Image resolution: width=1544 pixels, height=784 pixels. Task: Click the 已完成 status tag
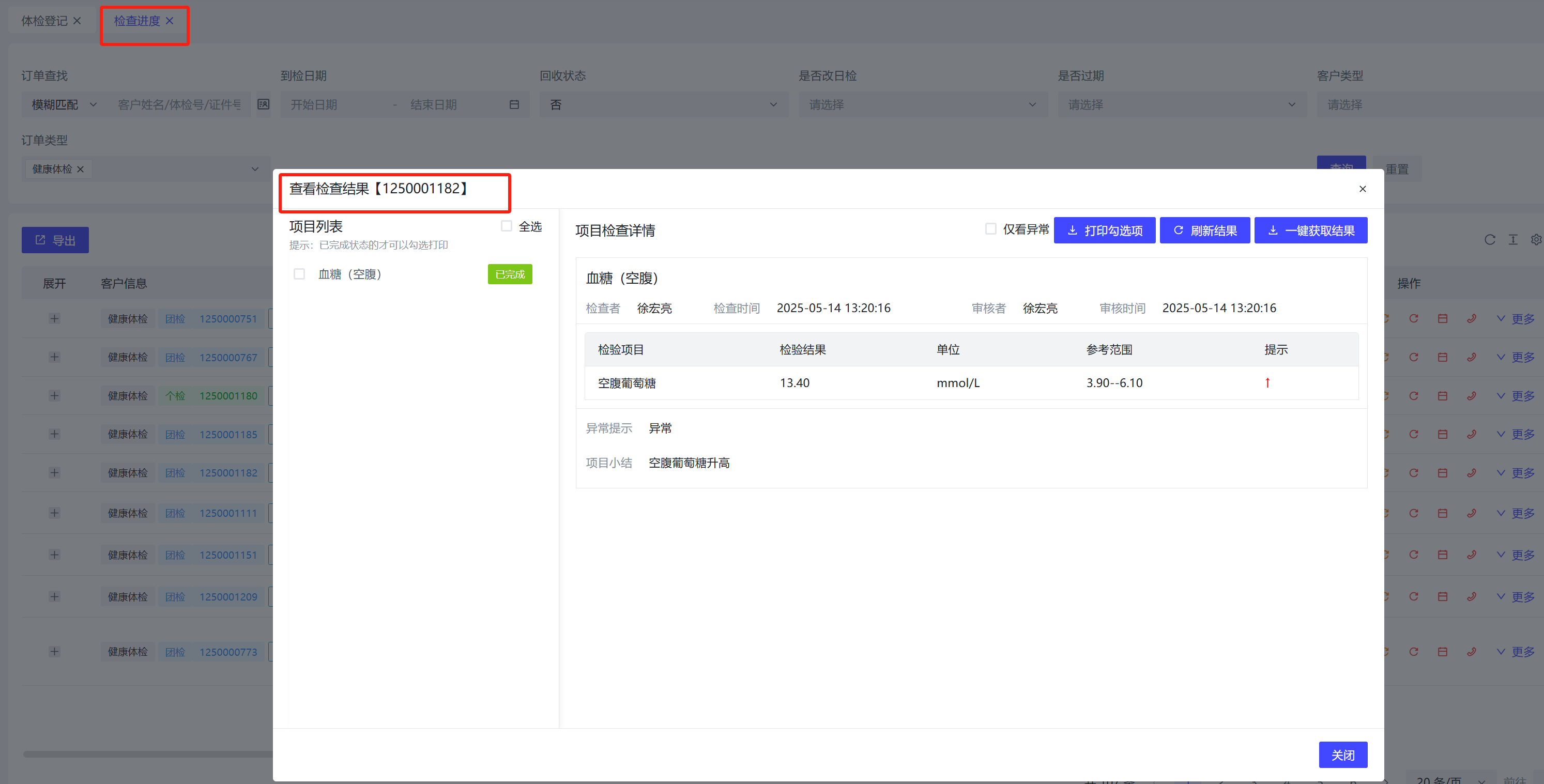click(510, 274)
